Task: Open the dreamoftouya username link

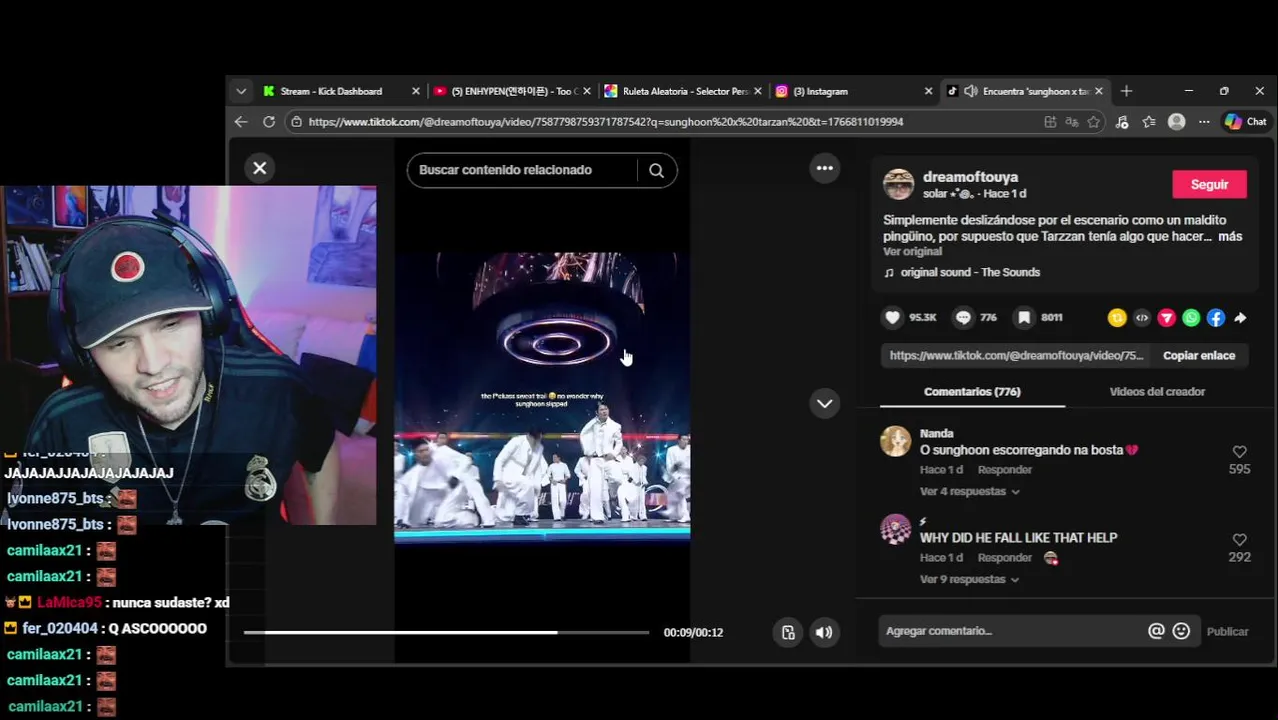Action: 970,177
